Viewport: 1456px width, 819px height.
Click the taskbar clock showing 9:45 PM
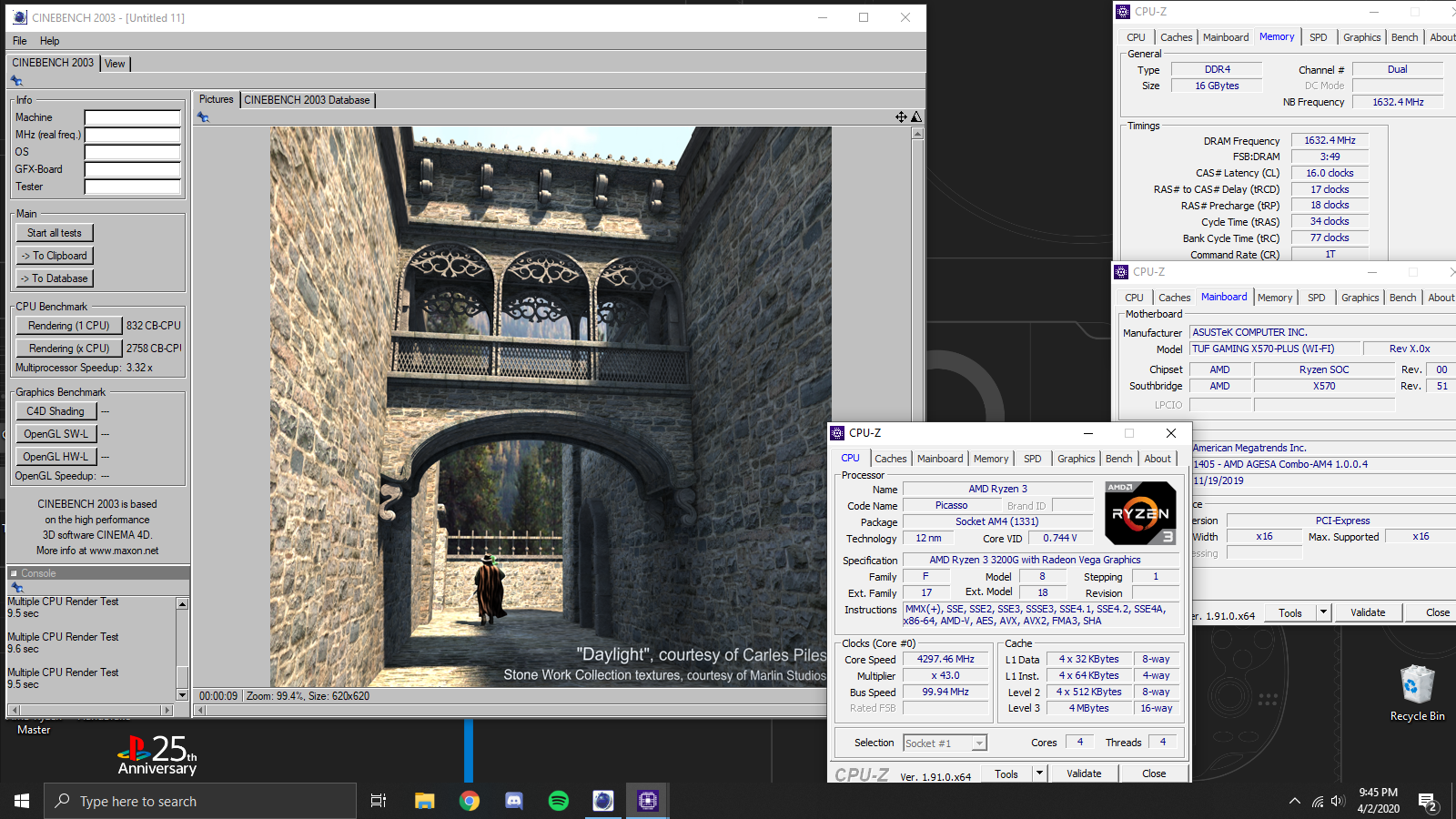coord(1379,800)
